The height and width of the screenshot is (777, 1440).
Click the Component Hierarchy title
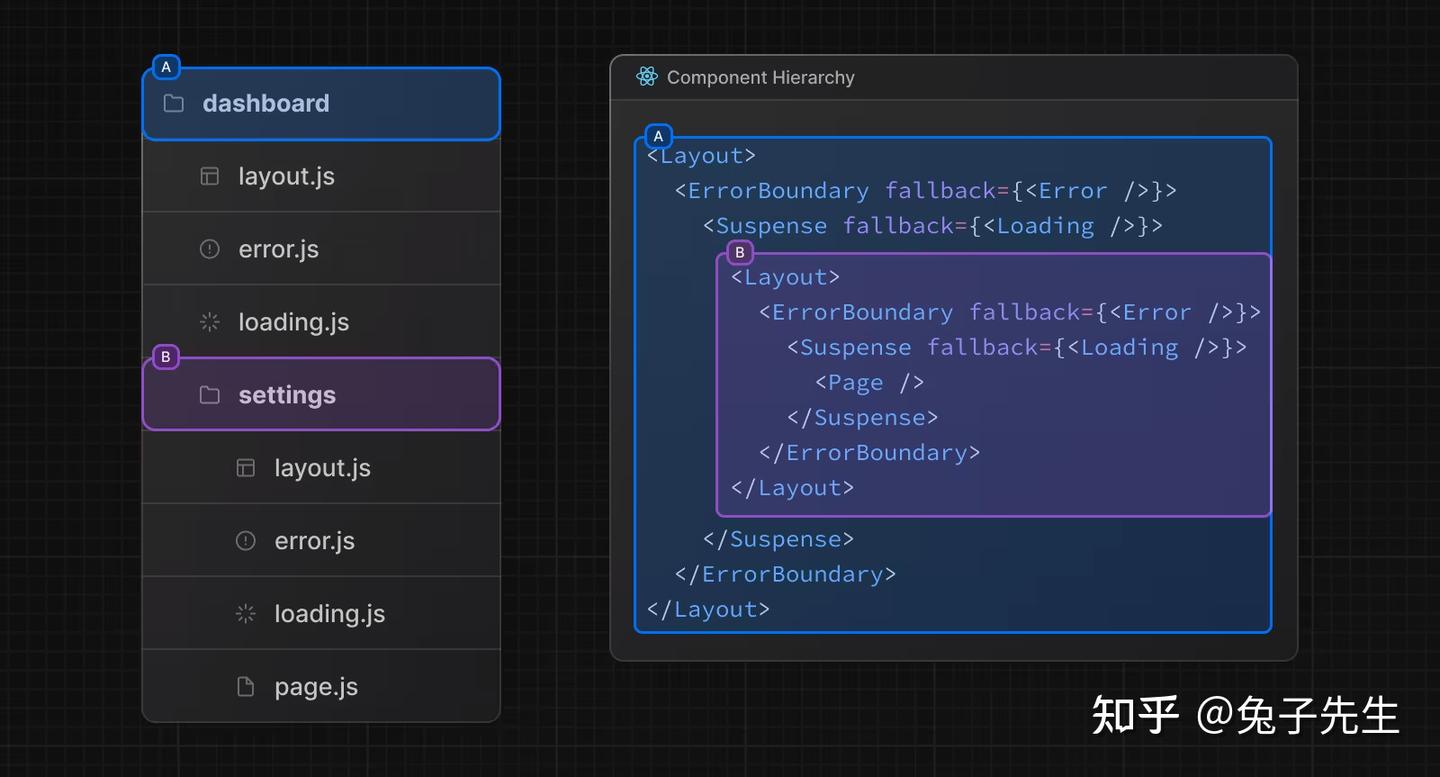[x=761, y=78]
